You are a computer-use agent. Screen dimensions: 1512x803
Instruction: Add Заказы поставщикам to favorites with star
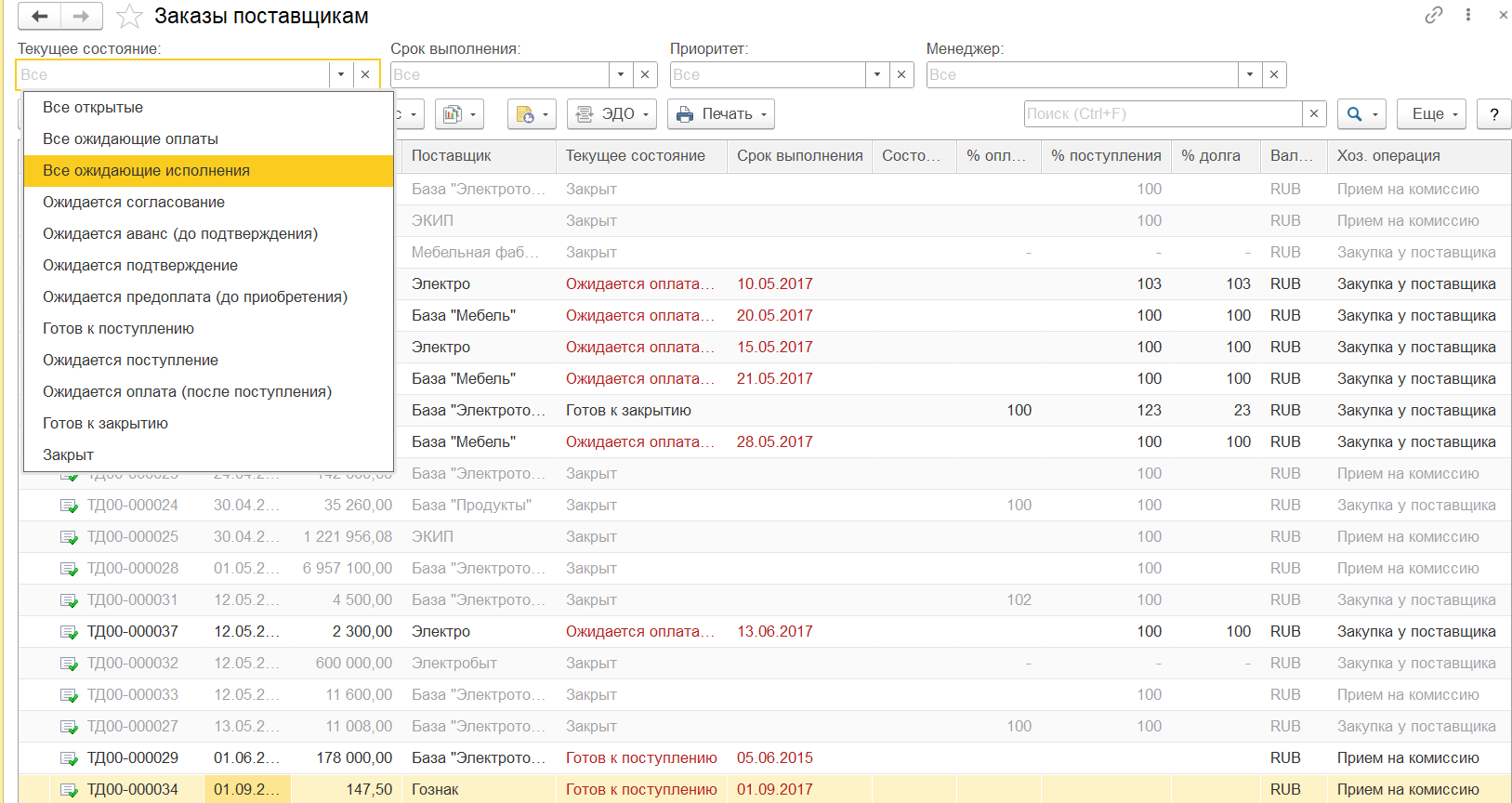(x=129, y=17)
